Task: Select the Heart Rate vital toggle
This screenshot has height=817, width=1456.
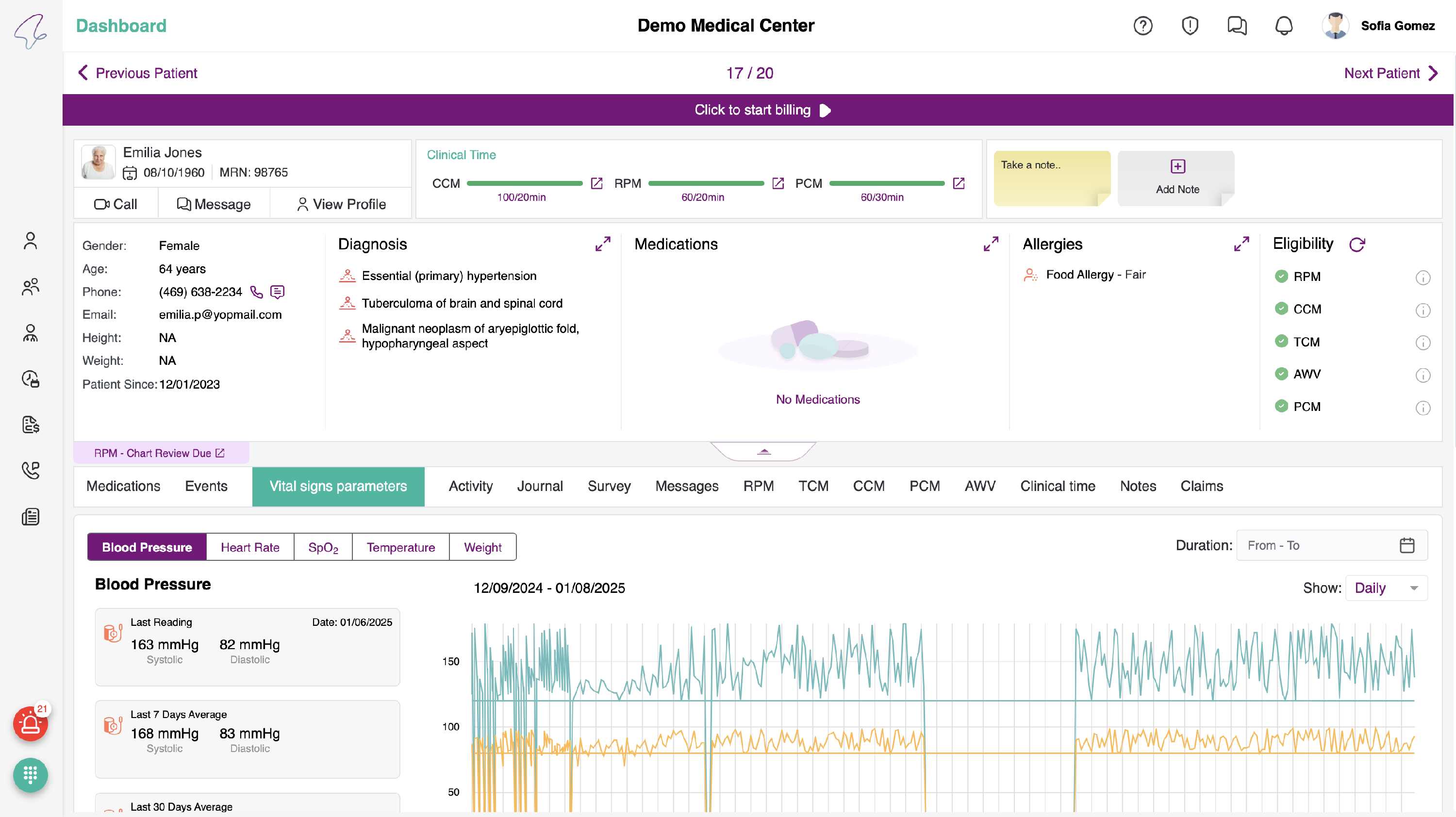Action: pos(250,547)
